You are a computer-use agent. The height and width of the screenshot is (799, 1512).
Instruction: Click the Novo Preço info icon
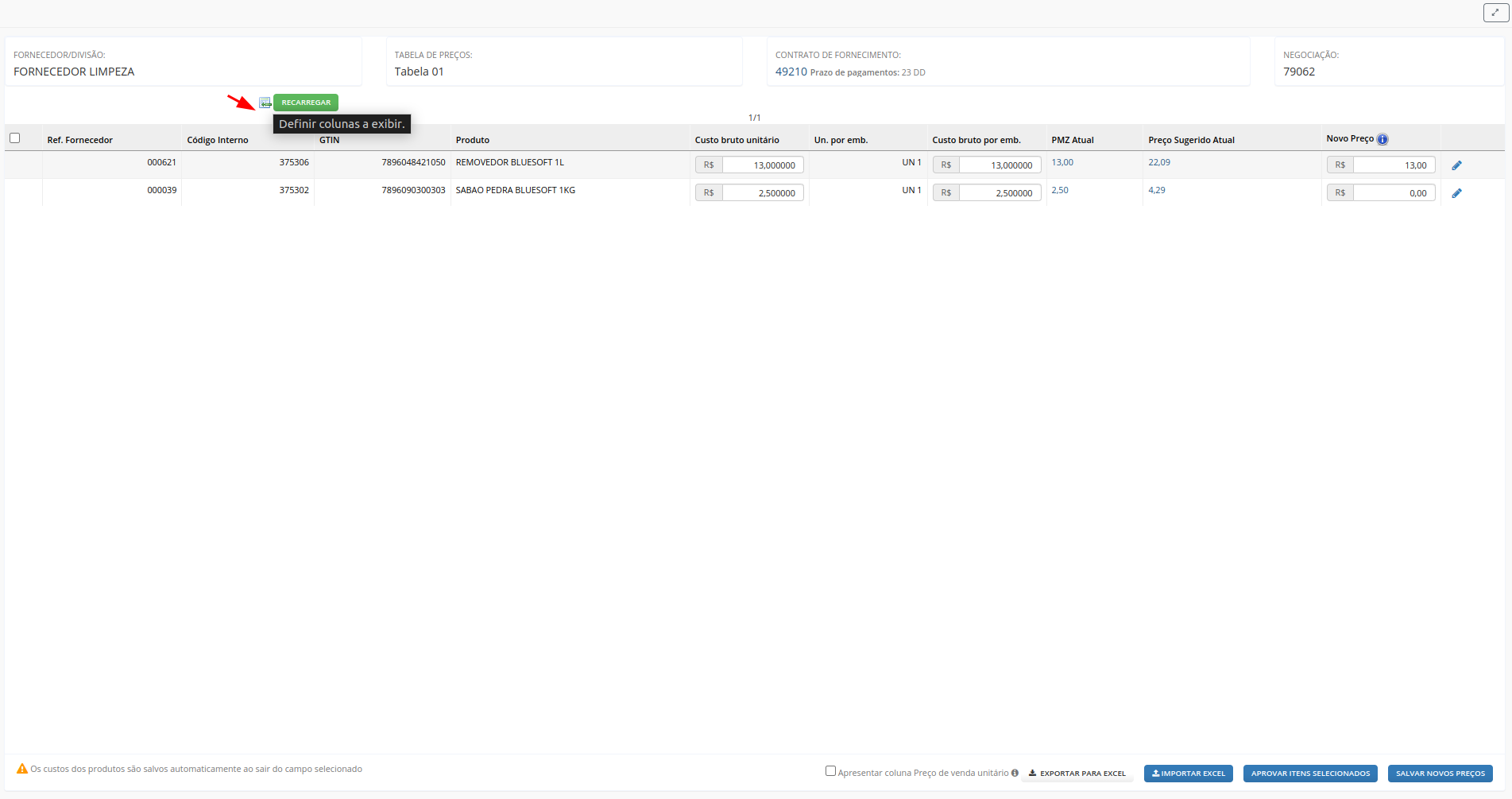tap(1382, 139)
